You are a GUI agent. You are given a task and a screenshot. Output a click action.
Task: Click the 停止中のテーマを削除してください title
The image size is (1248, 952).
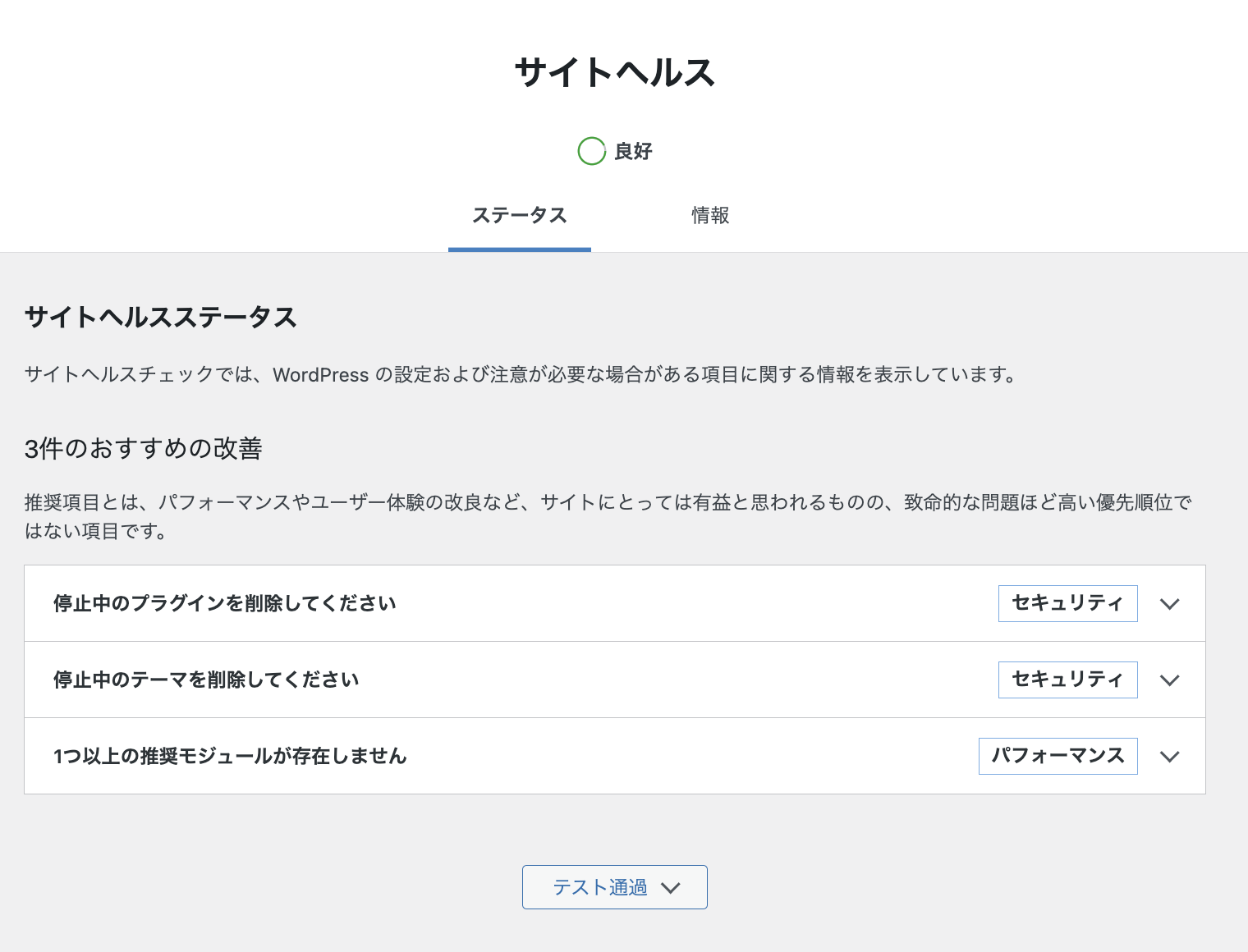click(x=206, y=680)
